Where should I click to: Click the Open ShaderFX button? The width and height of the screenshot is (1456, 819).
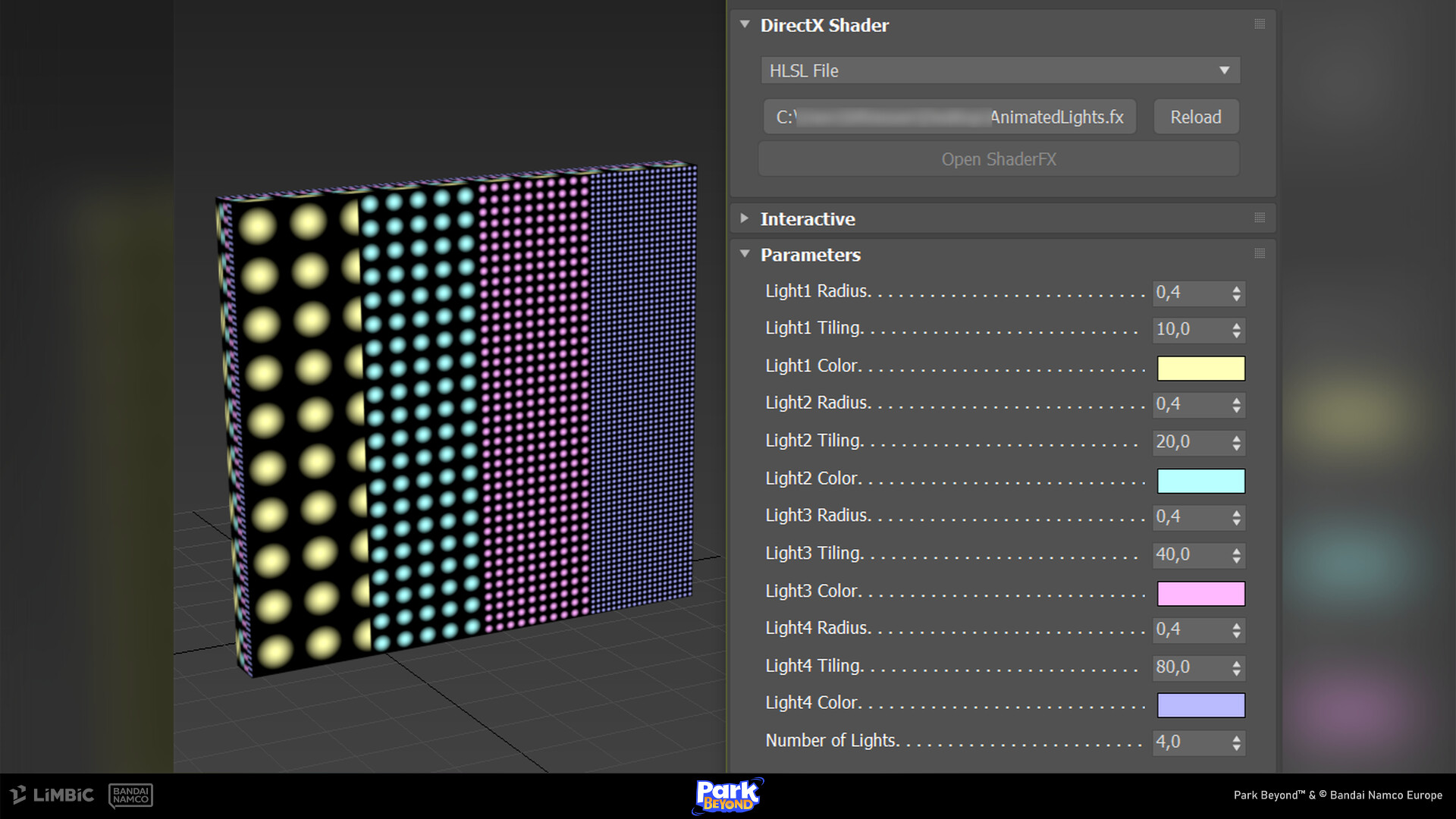[999, 159]
